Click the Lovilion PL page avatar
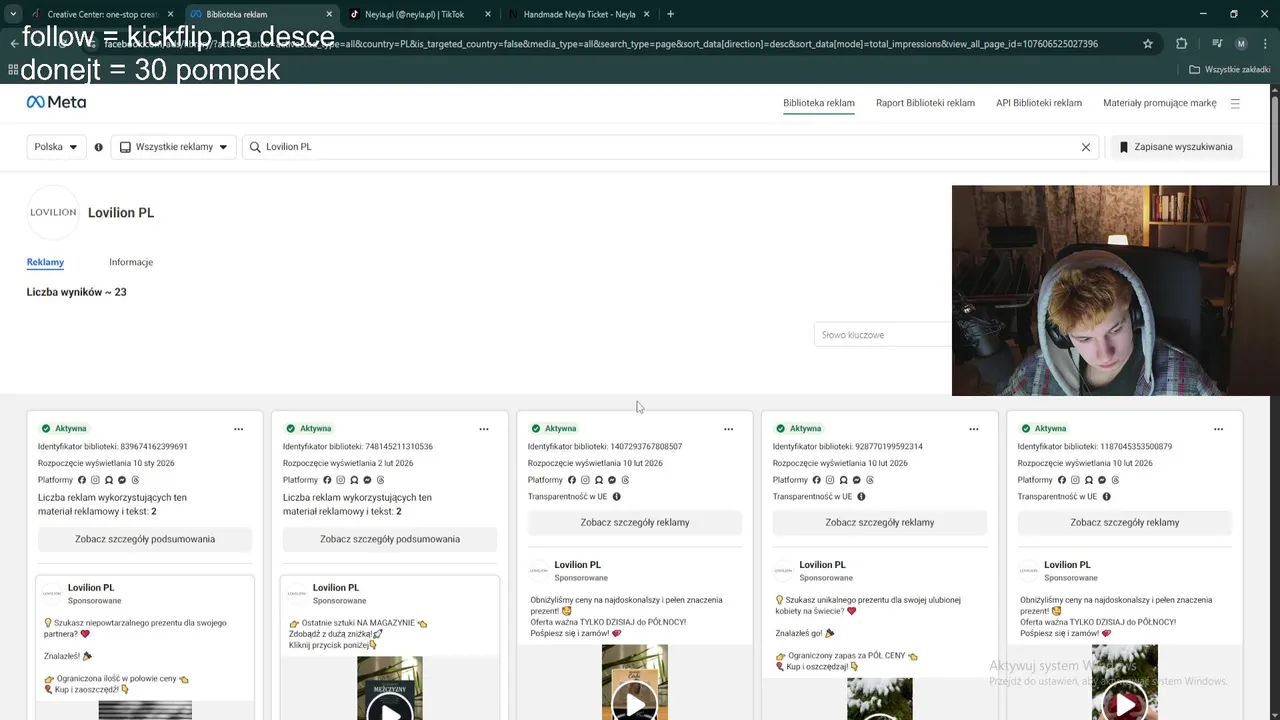Image resolution: width=1280 pixels, height=720 pixels. (x=53, y=212)
